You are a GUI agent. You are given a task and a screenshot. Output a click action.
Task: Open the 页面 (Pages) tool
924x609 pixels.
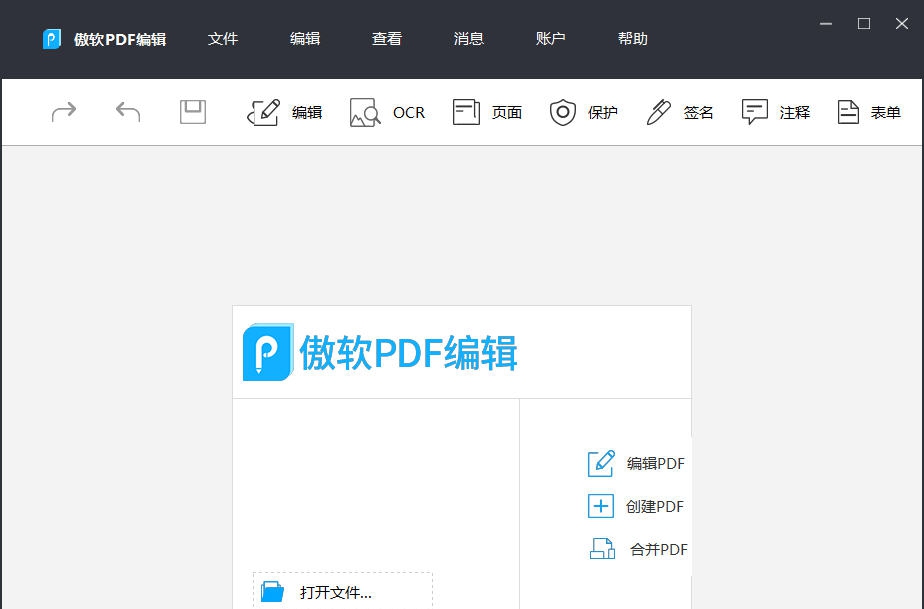click(487, 112)
